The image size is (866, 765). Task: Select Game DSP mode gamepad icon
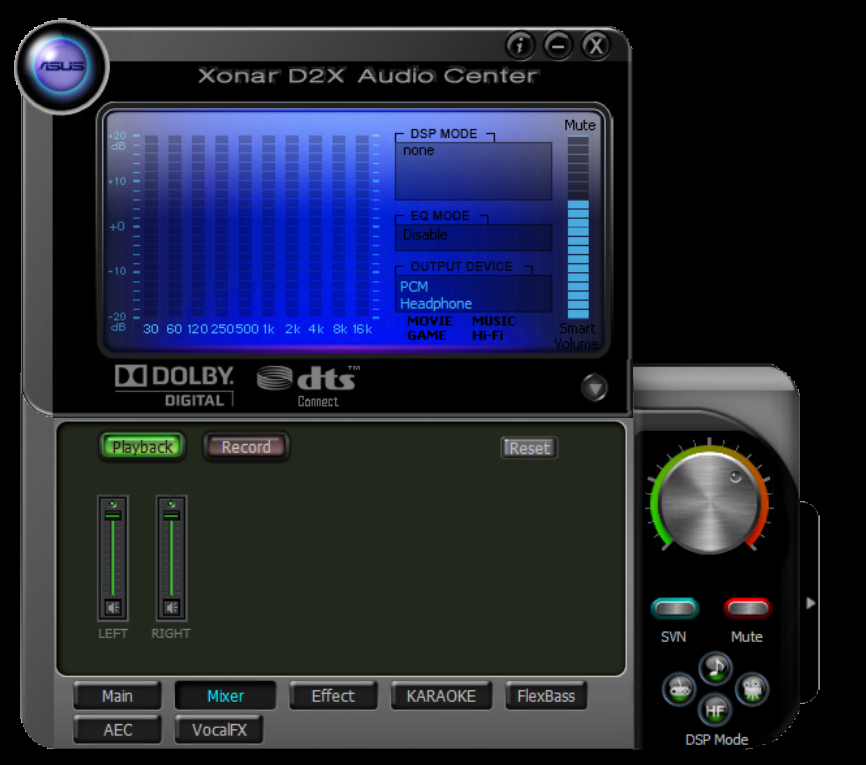point(679,689)
